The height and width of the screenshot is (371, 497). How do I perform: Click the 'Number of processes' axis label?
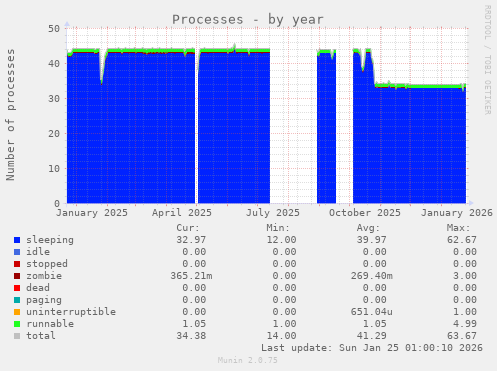[11, 115]
